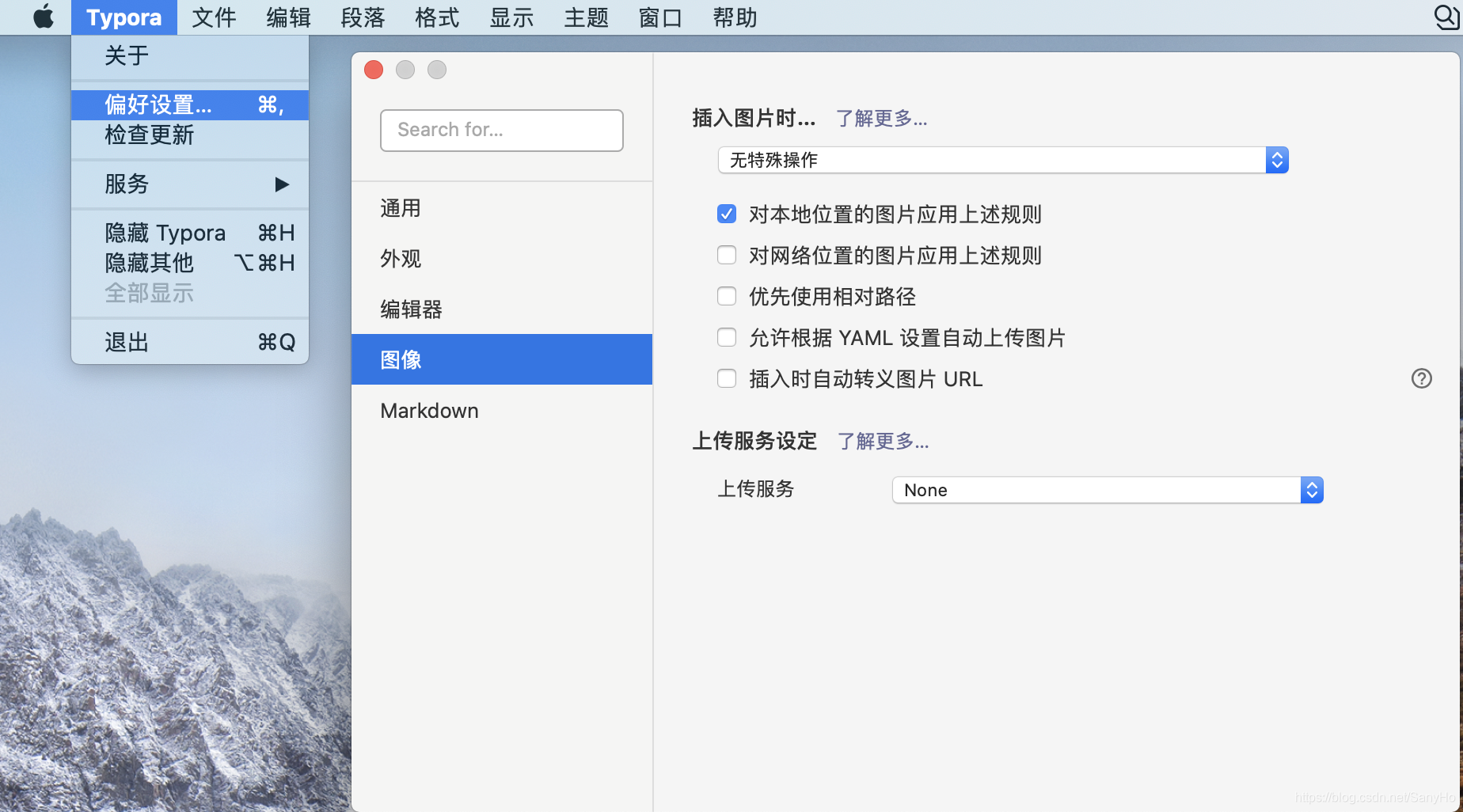Open the Typora application menu
The height and width of the screenshot is (812, 1463).
124,17
